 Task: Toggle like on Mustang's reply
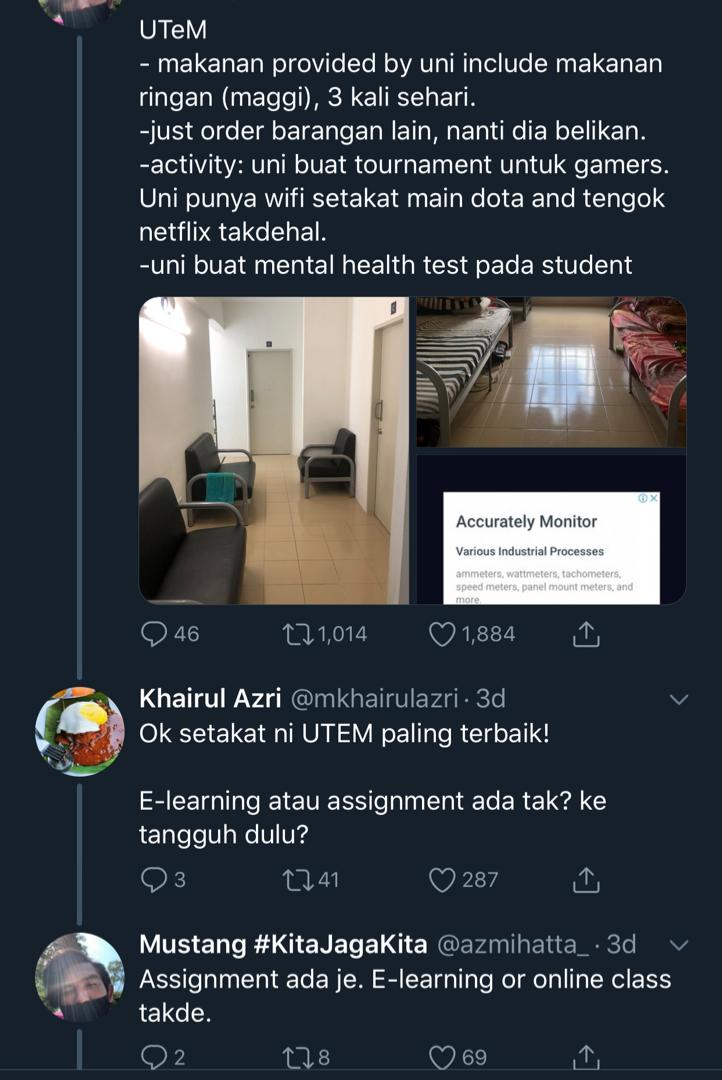tap(441, 1055)
